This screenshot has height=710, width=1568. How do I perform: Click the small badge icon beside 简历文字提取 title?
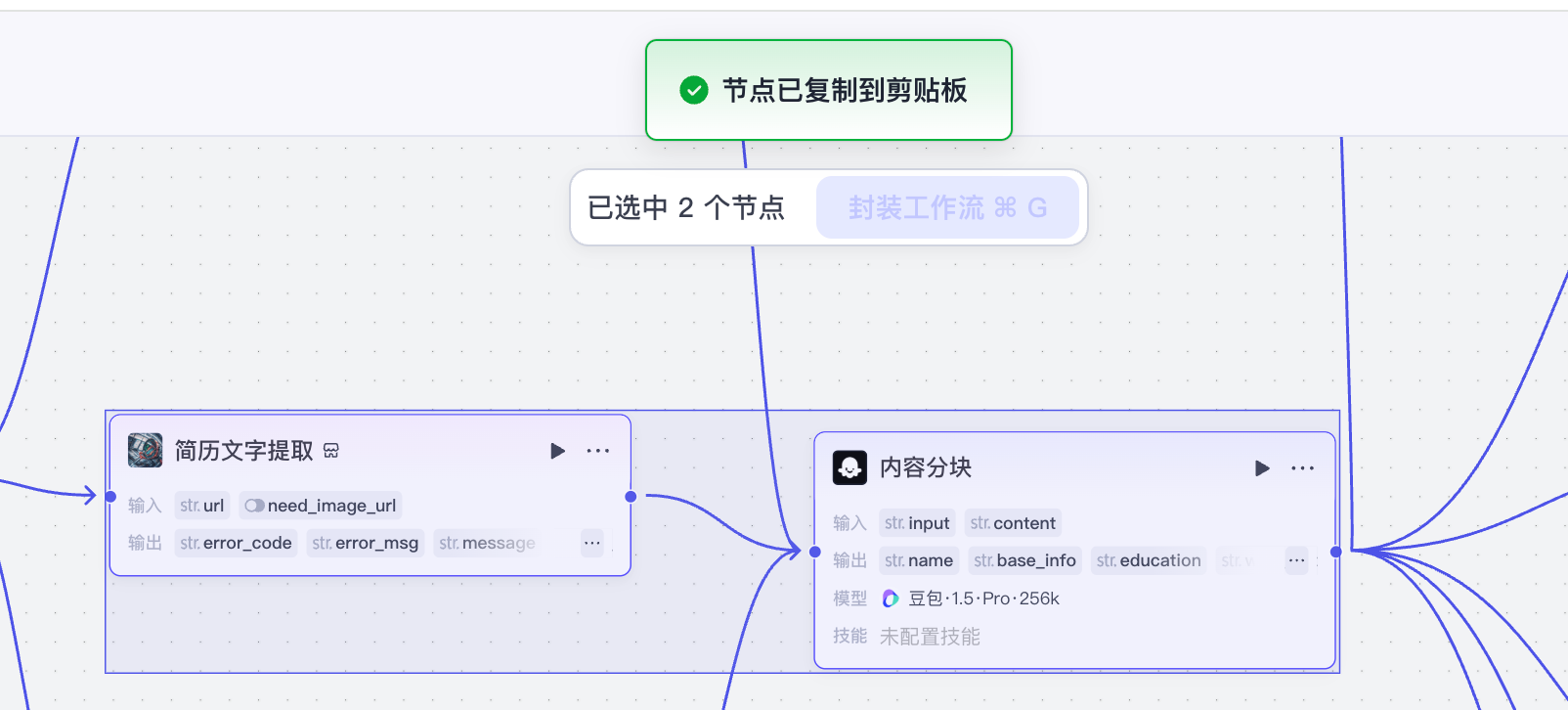331,451
